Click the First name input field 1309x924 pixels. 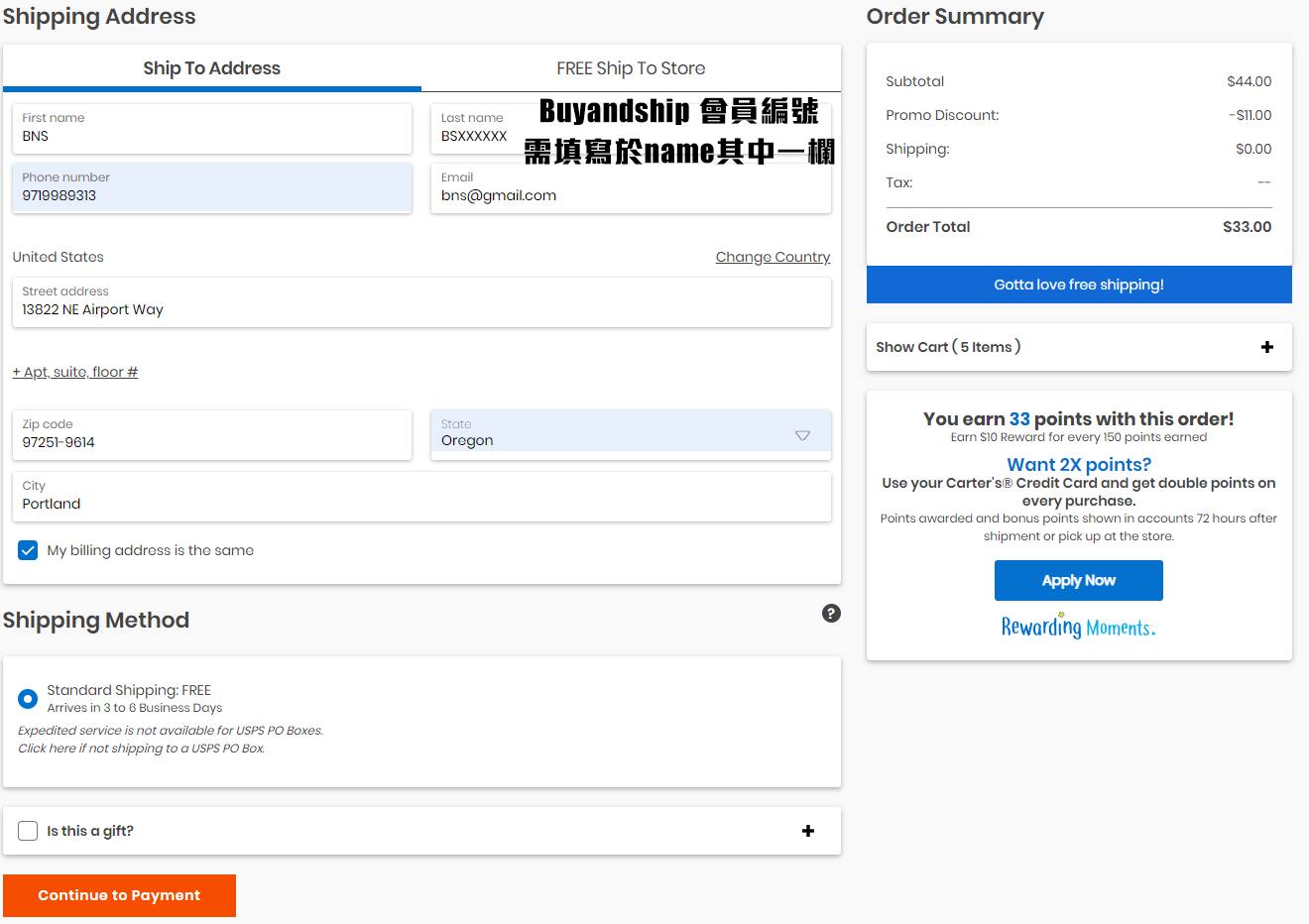[x=211, y=130]
